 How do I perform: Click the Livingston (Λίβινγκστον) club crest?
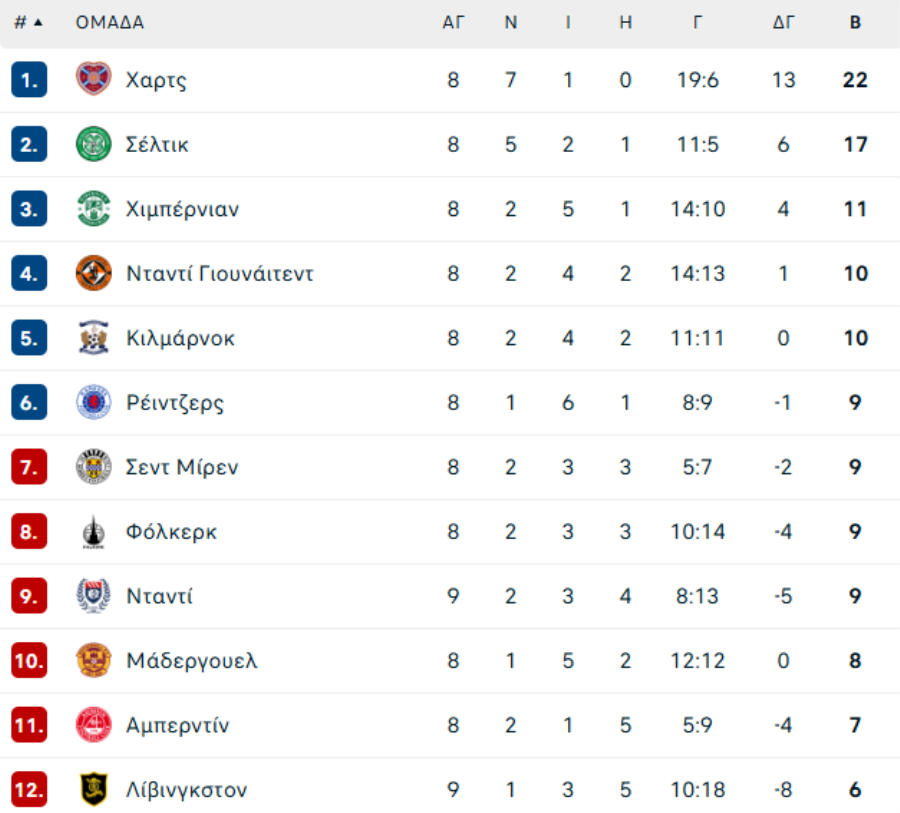[93, 790]
